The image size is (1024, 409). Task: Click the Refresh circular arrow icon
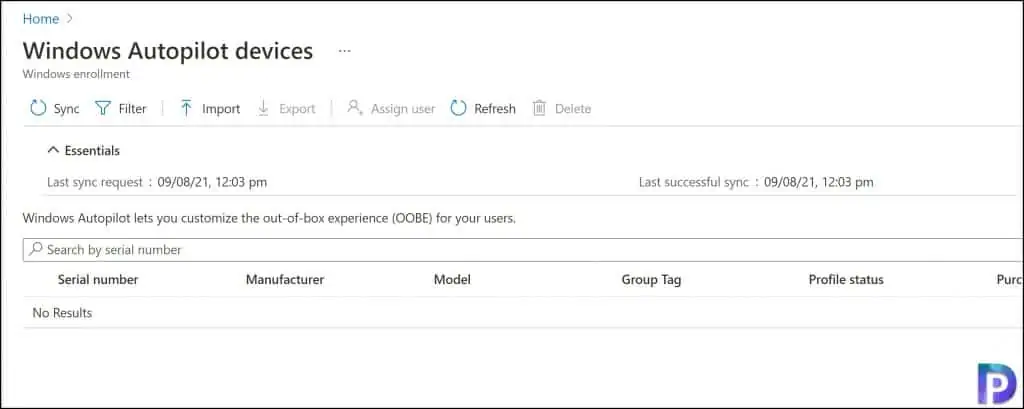coord(458,108)
